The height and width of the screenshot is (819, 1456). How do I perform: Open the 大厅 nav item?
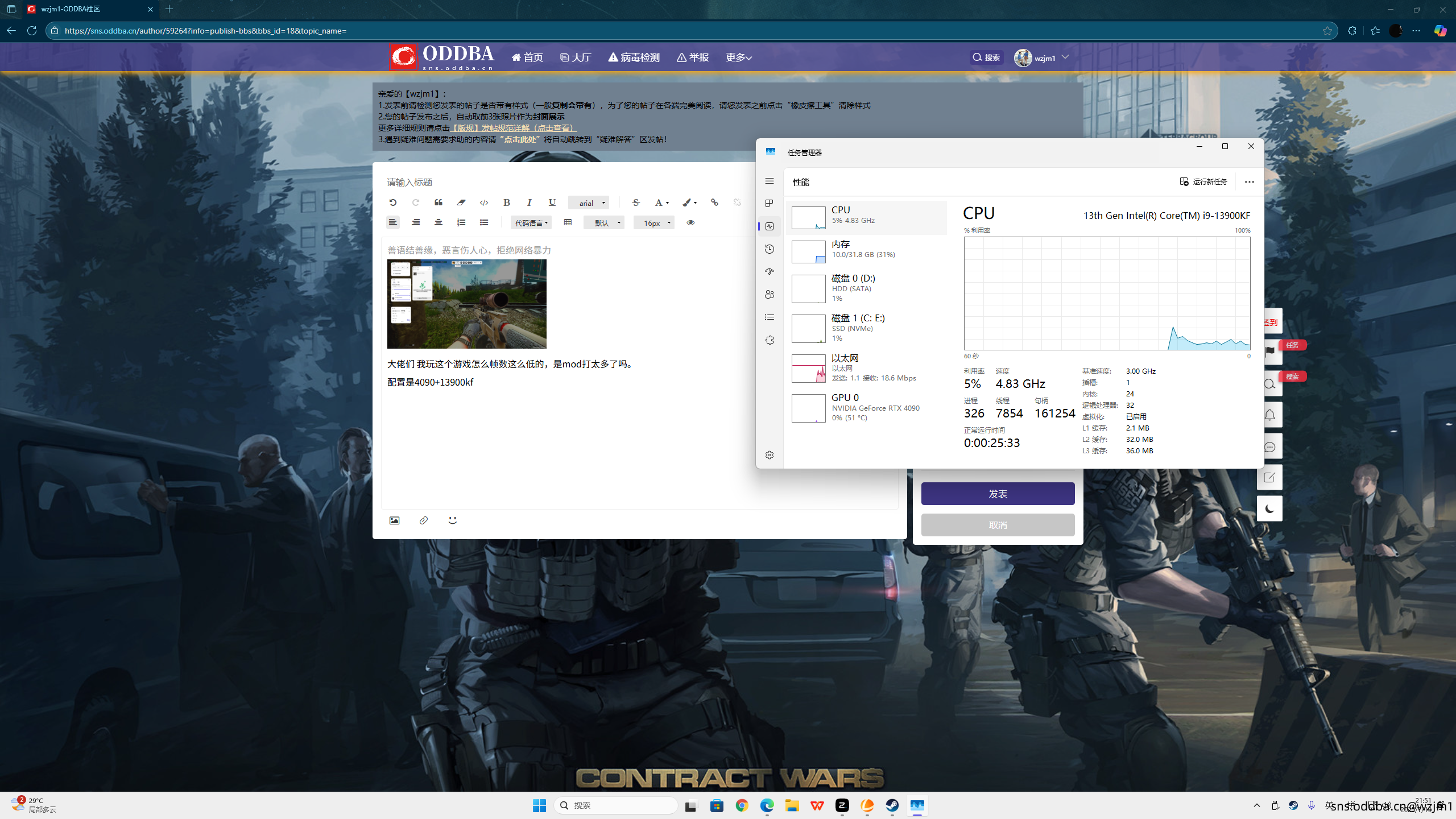576,57
